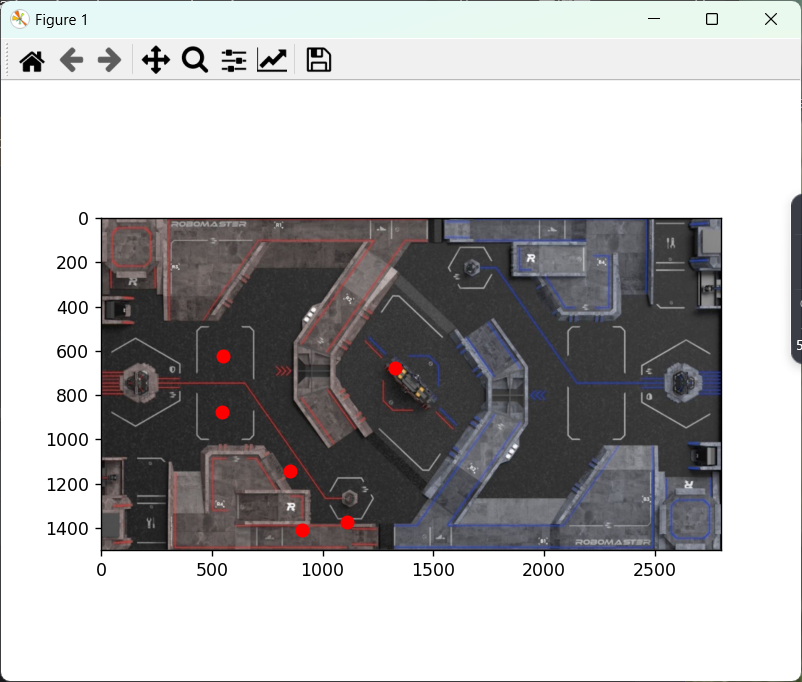This screenshot has height=682, width=802.
Task: Click the red marker on the diagonal red line
Action: click(290, 471)
